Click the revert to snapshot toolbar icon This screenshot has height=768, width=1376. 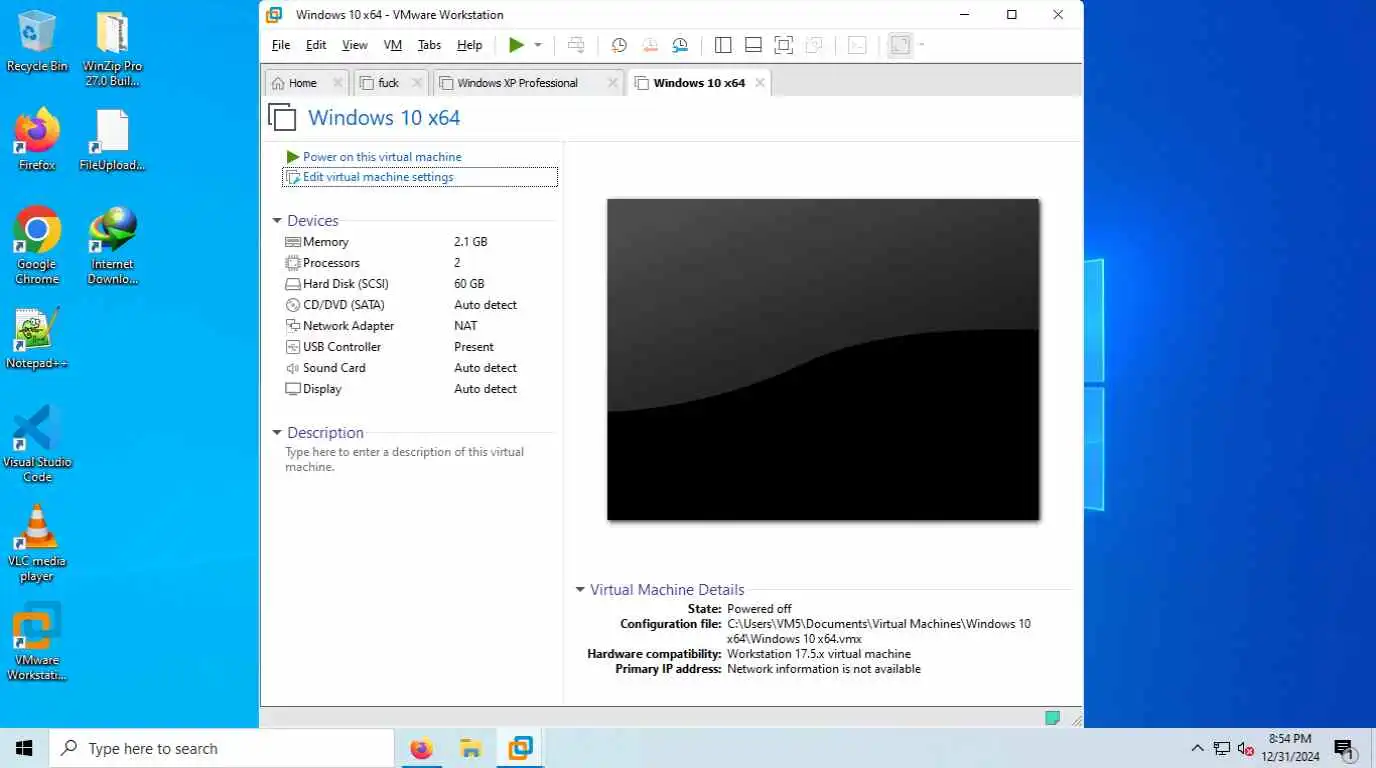pos(650,45)
